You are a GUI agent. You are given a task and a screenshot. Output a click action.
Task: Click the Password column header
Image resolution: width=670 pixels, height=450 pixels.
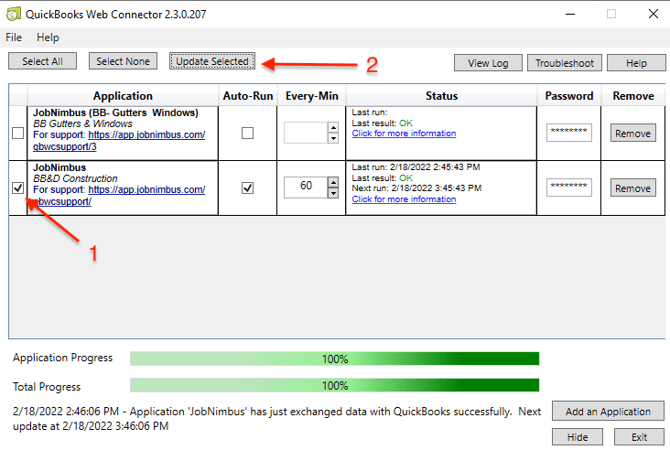point(569,96)
